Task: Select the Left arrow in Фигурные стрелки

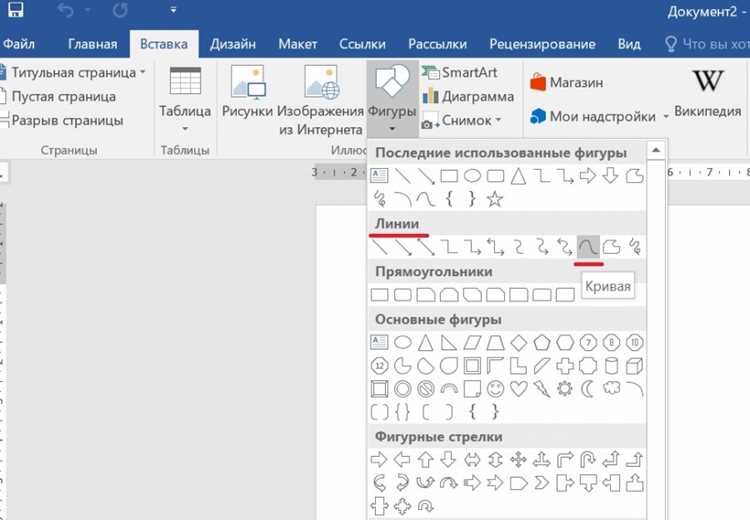Action: [402, 460]
